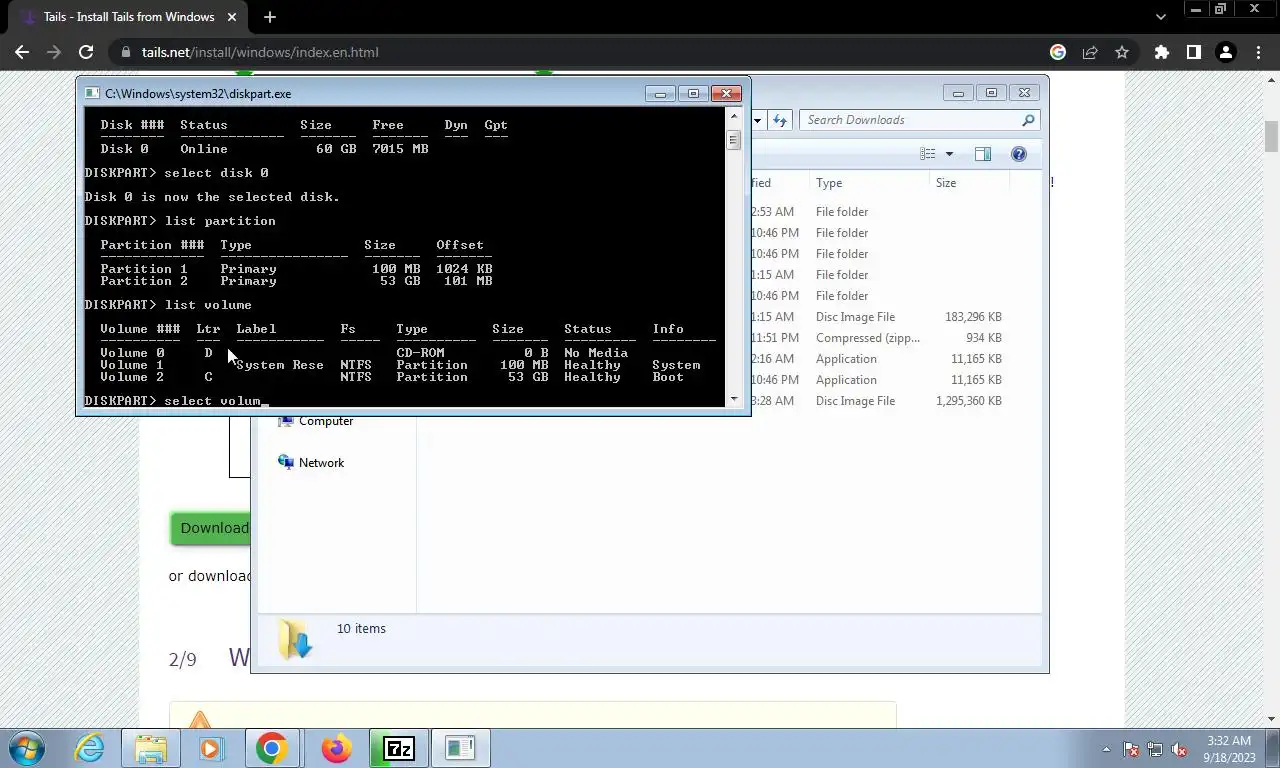The height and width of the screenshot is (768, 1280).
Task: Toggle the preview pane in Explorer
Action: [983, 154]
